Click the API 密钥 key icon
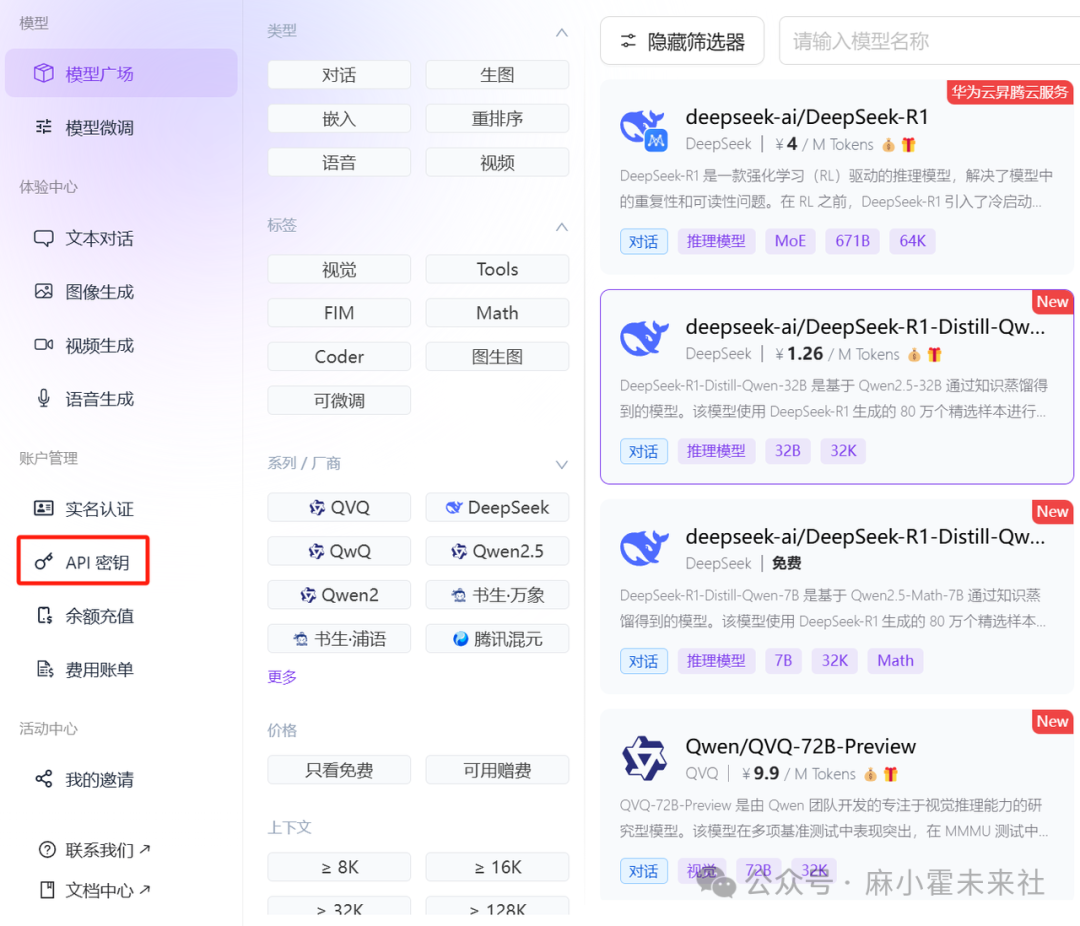 click(x=44, y=562)
